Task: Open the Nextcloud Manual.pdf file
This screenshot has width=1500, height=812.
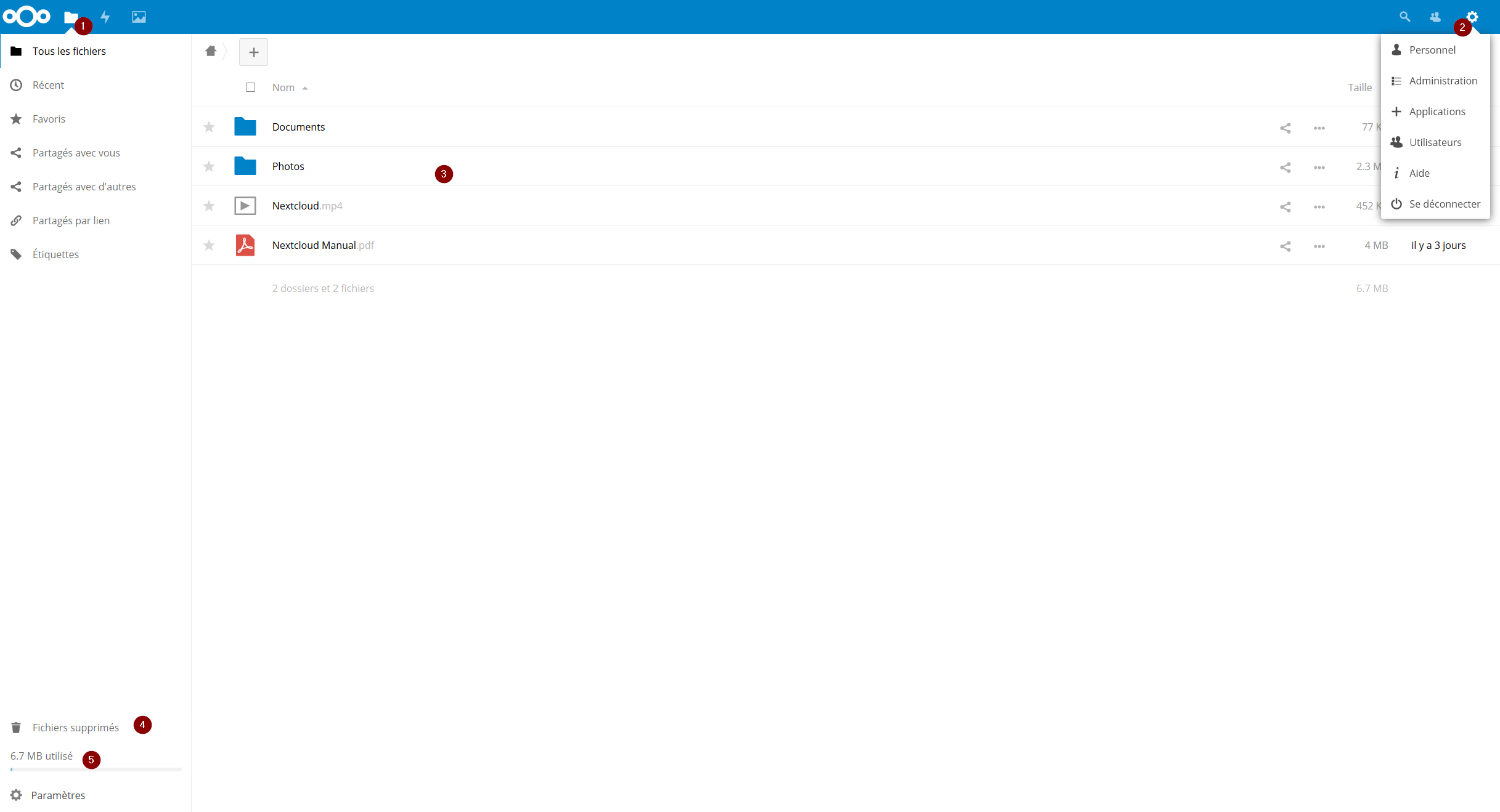Action: pyautogui.click(x=314, y=245)
